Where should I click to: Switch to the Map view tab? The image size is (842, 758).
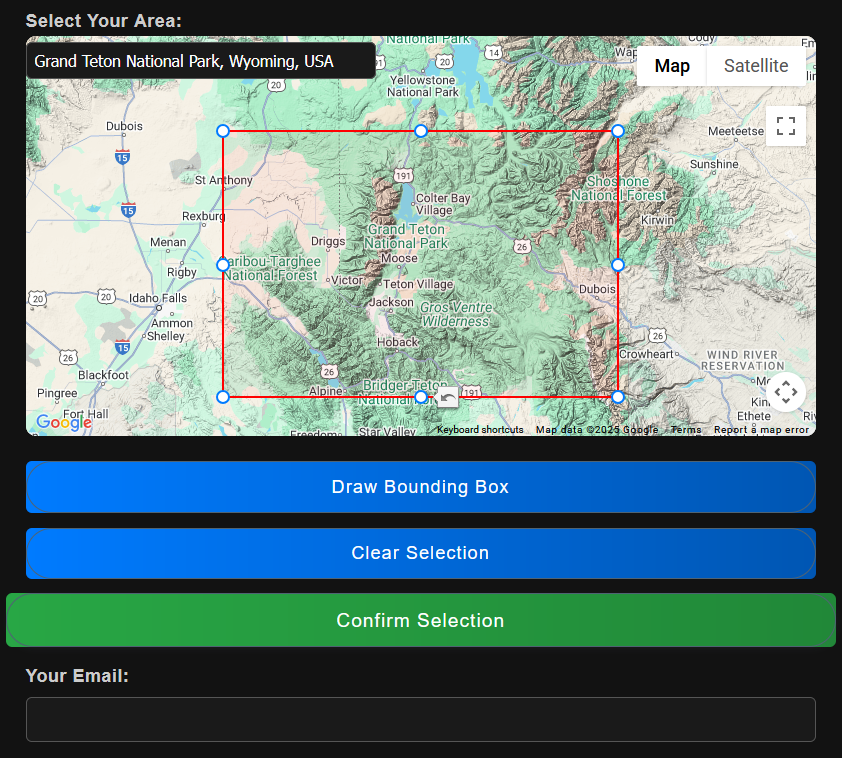point(672,66)
